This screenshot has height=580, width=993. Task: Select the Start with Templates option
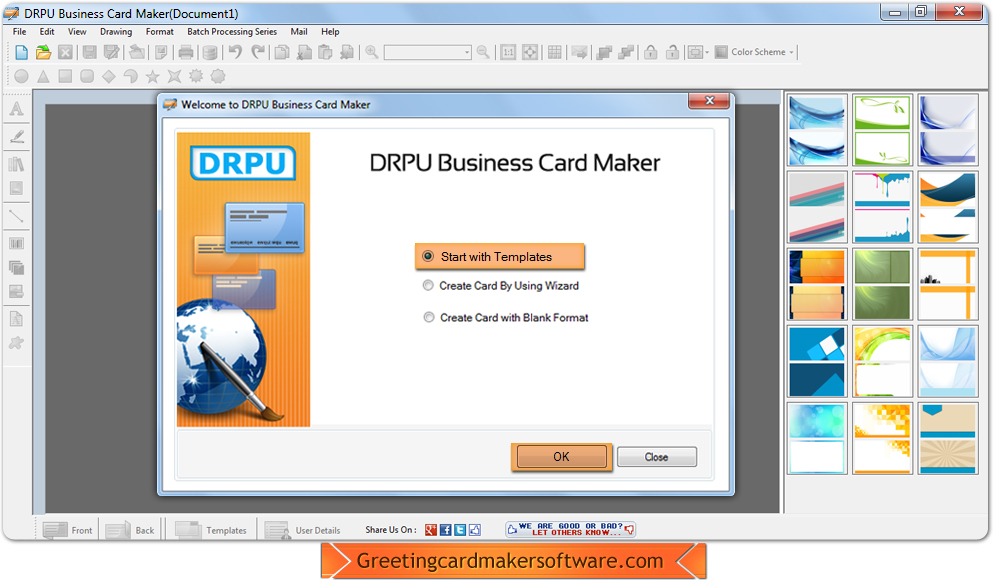(x=500, y=256)
